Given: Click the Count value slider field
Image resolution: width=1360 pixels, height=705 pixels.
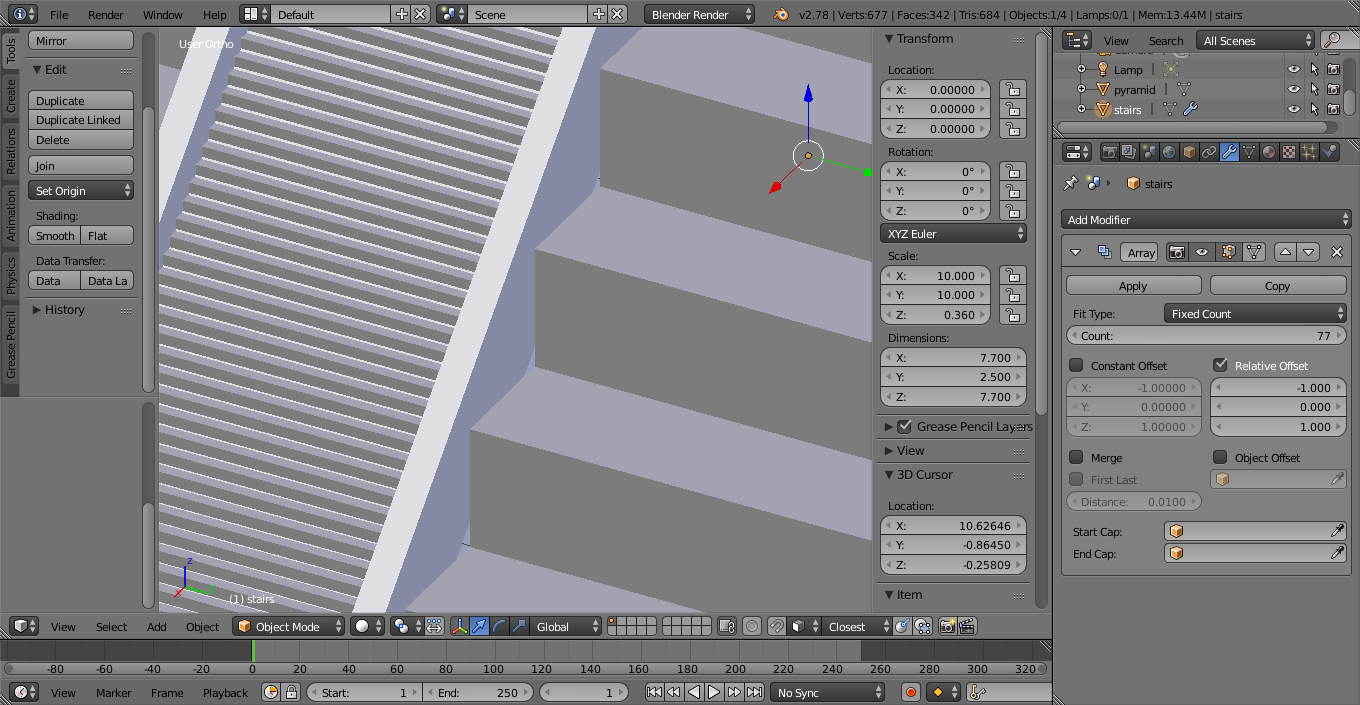Looking at the screenshot, I should point(1206,336).
